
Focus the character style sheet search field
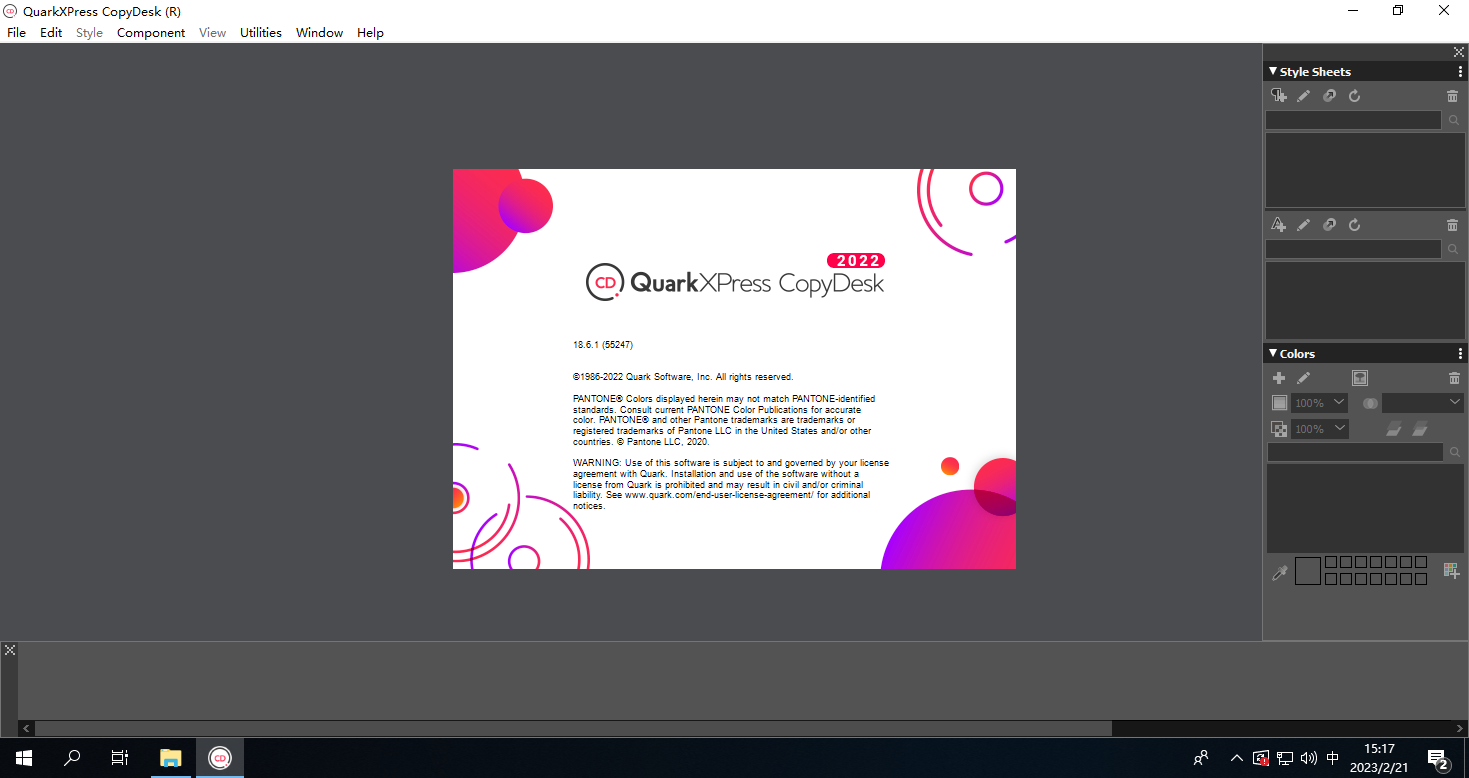[x=1353, y=249]
